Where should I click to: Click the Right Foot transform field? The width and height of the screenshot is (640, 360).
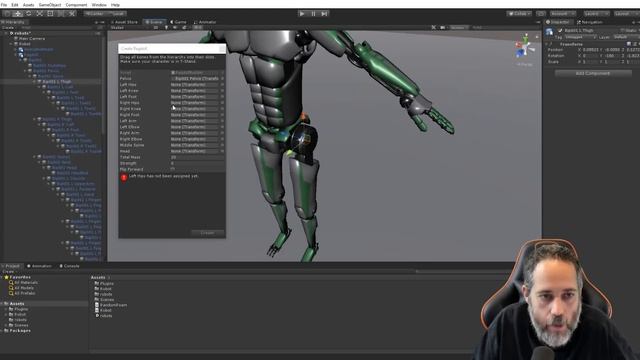[x=195, y=115]
